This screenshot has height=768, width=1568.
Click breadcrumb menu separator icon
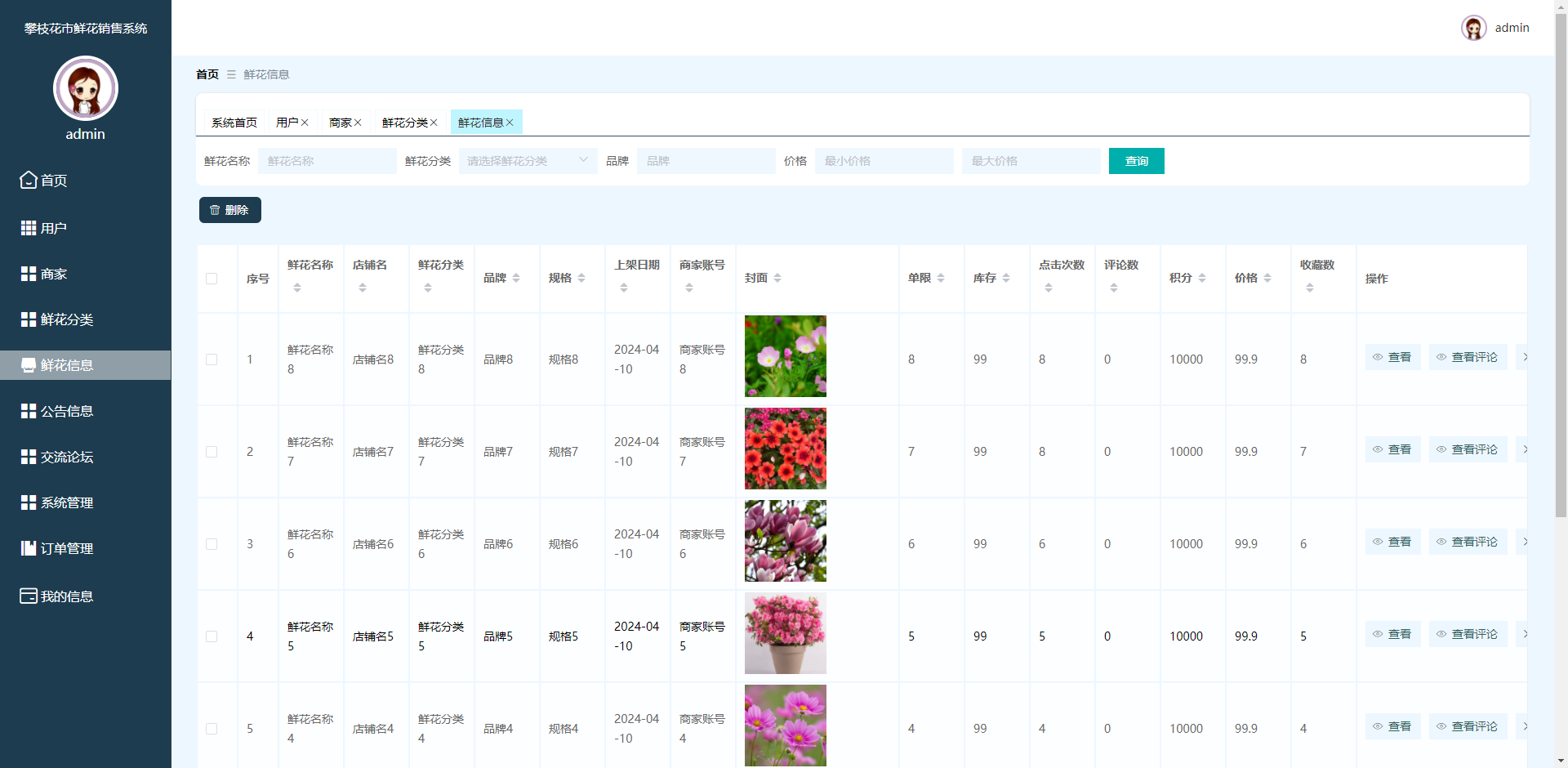pos(231,74)
